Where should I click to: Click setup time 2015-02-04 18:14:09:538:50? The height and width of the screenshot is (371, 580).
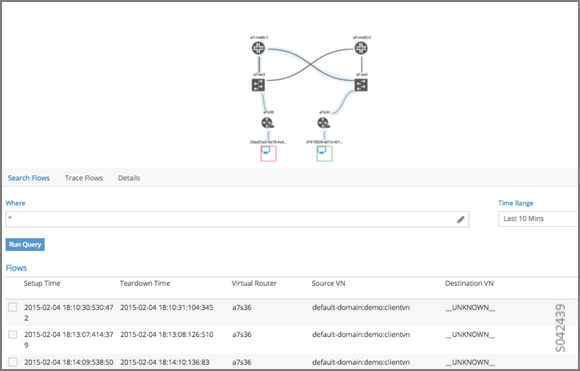[69, 362]
